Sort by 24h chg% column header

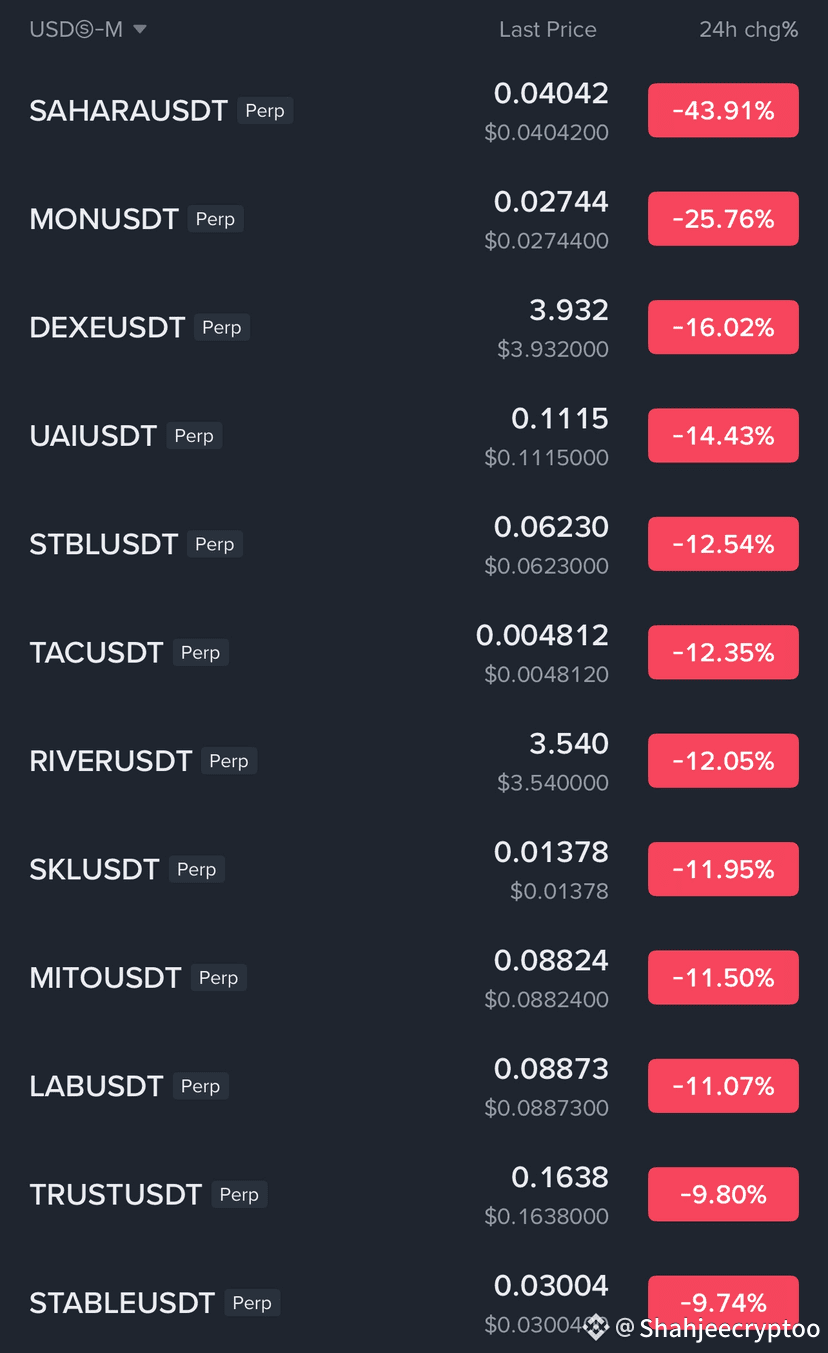tap(748, 30)
